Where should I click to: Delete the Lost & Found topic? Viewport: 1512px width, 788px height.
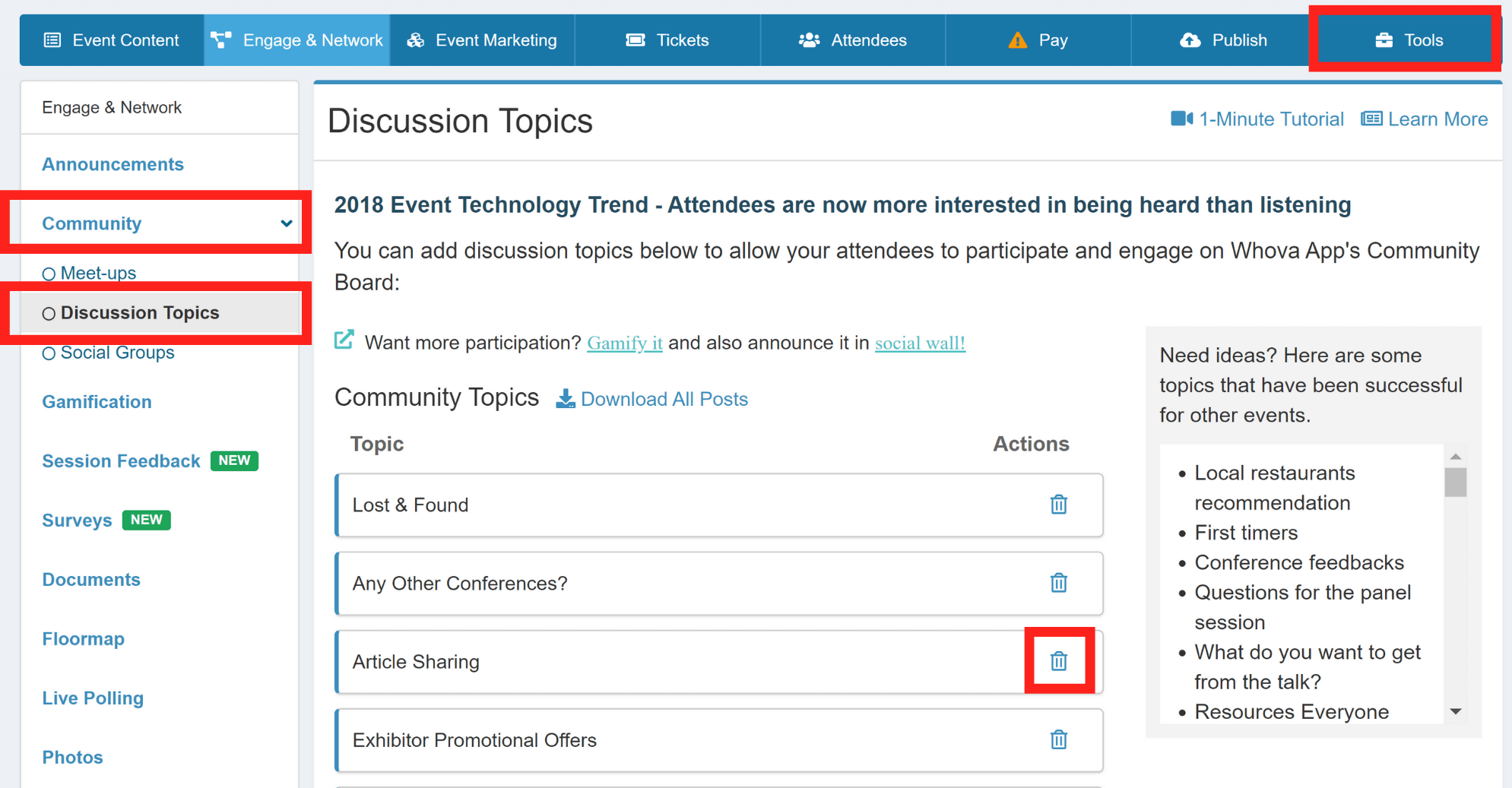[1058, 505]
